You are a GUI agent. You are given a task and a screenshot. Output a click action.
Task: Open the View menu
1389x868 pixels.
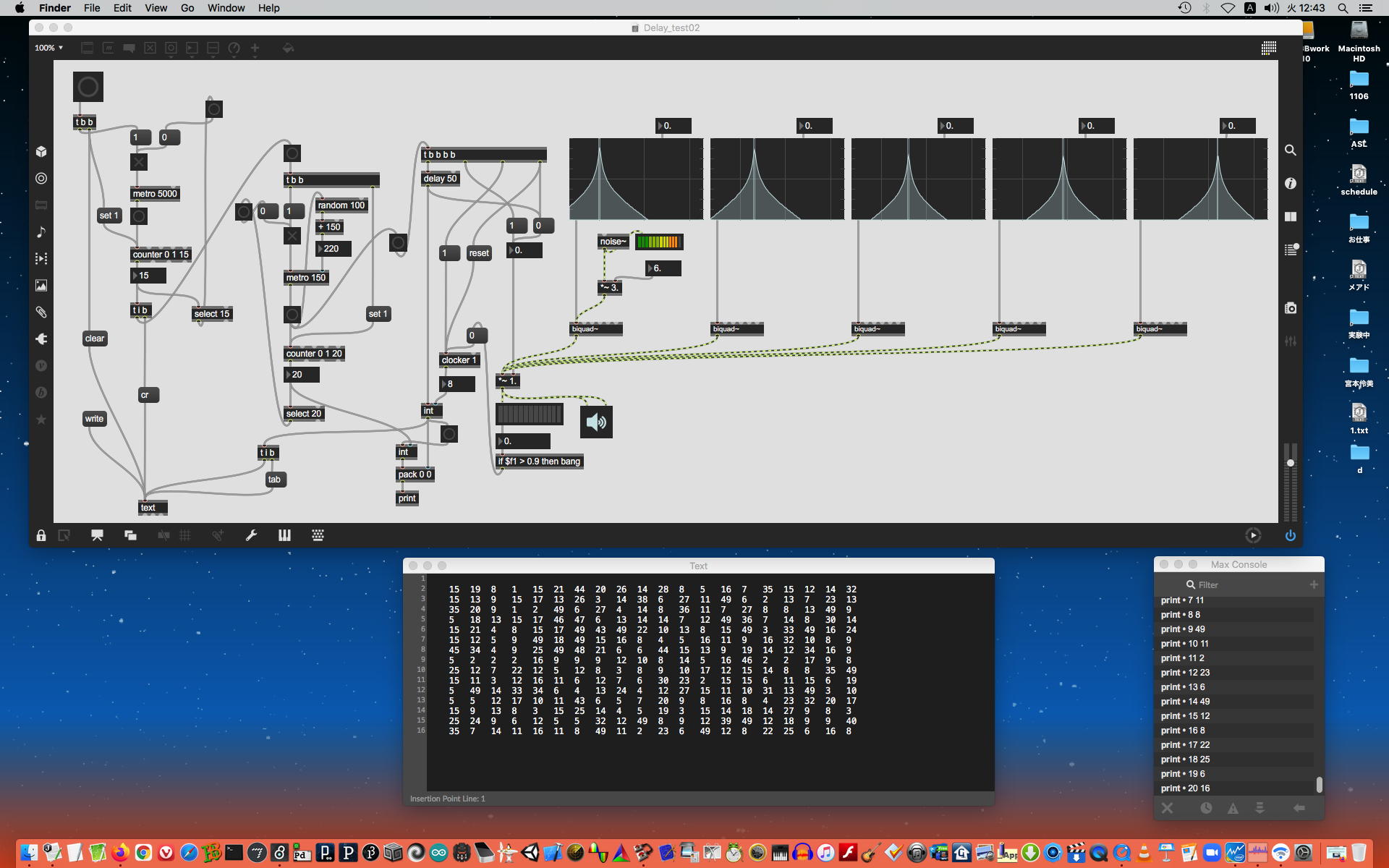click(x=156, y=8)
